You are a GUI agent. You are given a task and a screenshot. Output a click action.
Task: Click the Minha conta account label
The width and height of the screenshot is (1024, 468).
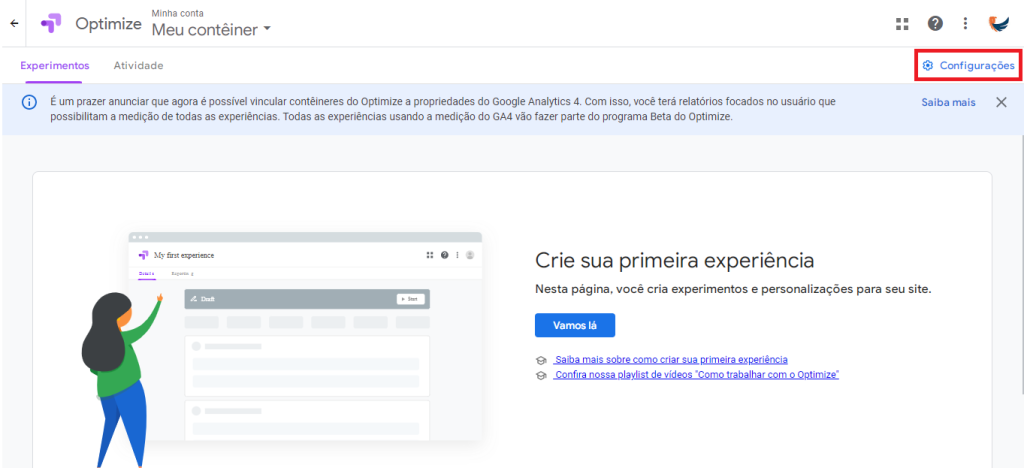tap(176, 12)
